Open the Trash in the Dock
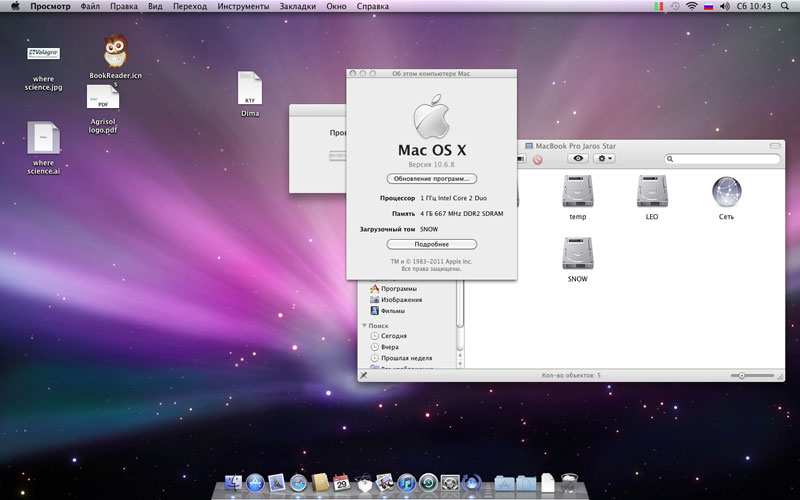 tap(569, 482)
